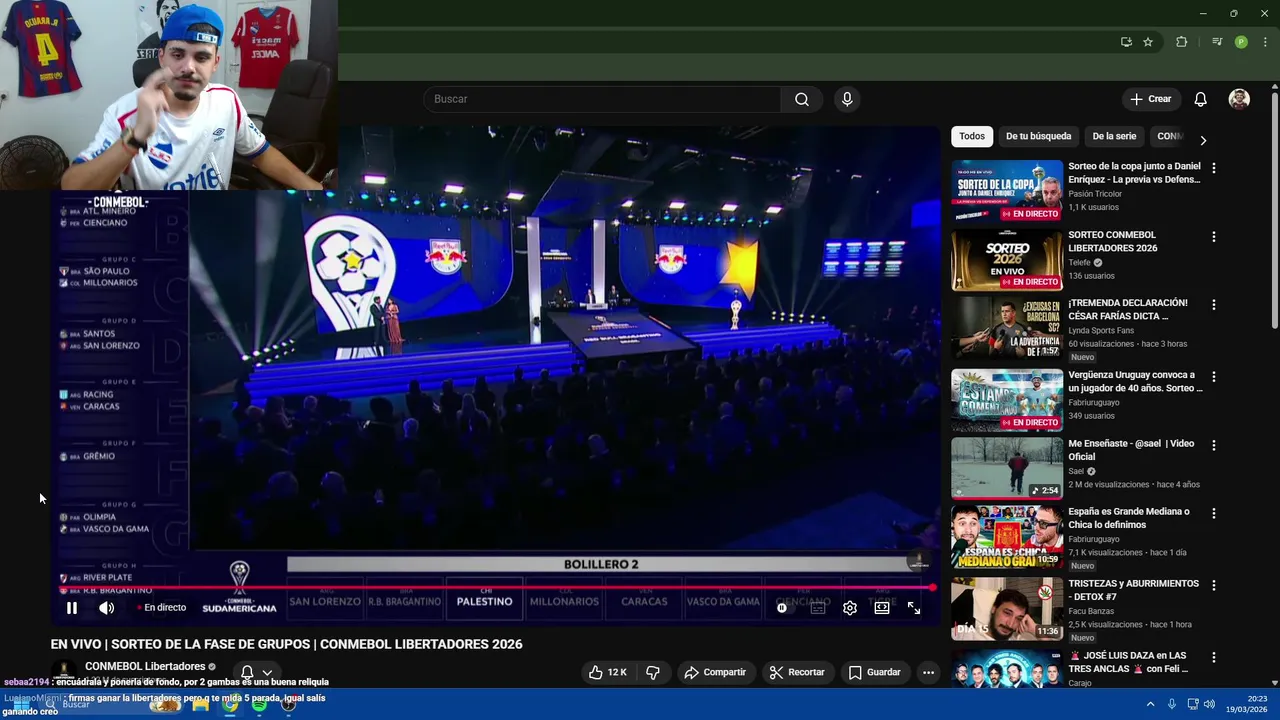
Task: Open options for TRISTEZAS Y ABURRIMIENTOS video
Action: tap(1214, 585)
